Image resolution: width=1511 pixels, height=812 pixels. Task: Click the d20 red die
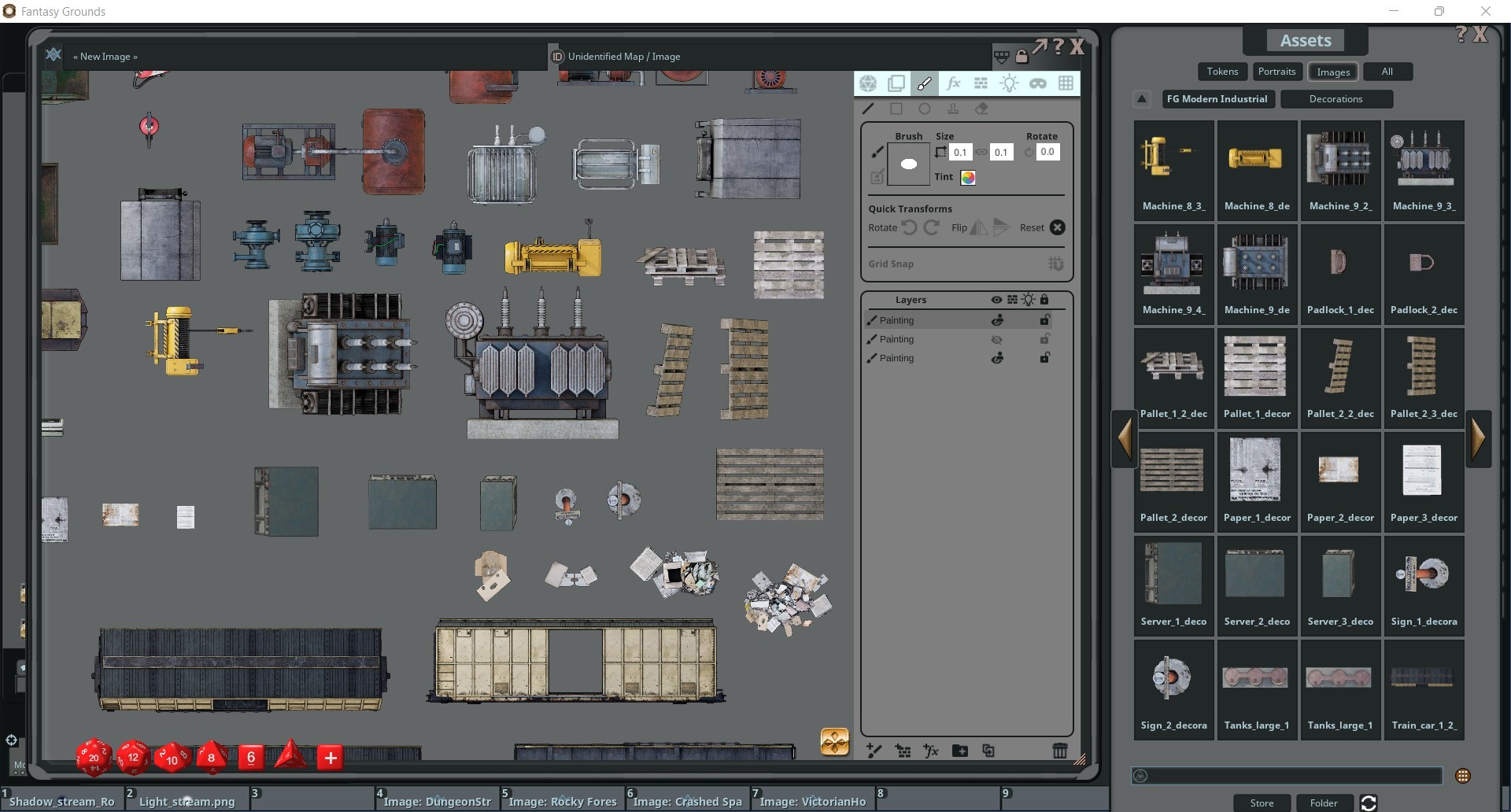point(94,757)
